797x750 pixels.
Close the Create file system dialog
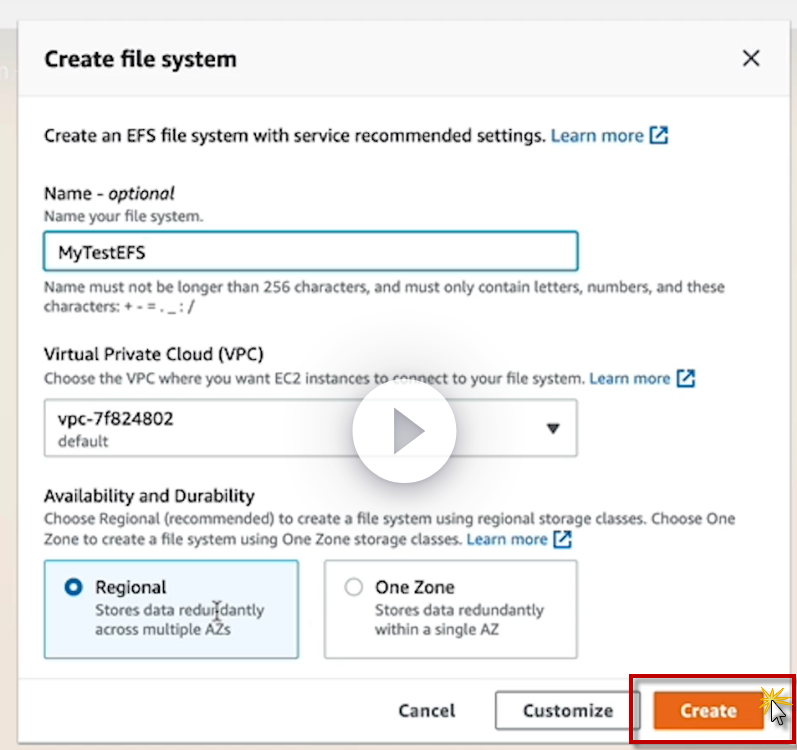(x=751, y=59)
